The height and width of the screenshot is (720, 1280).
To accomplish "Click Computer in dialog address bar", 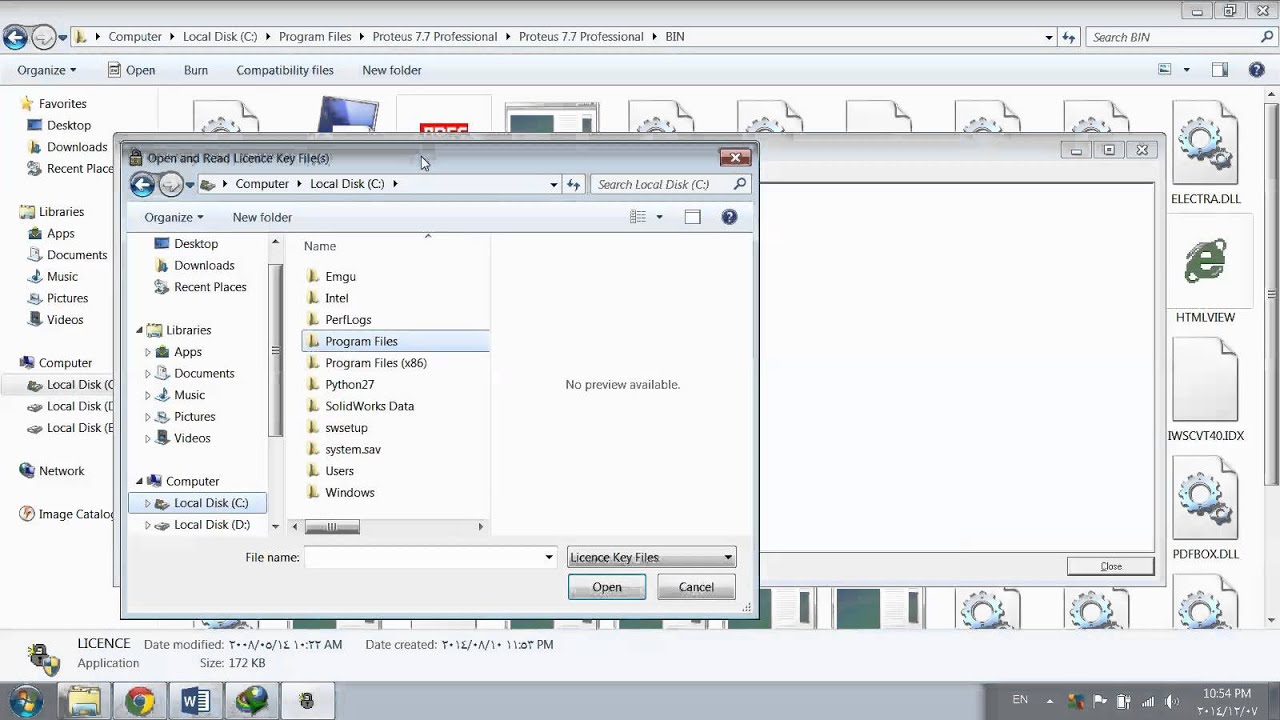I will 262,184.
